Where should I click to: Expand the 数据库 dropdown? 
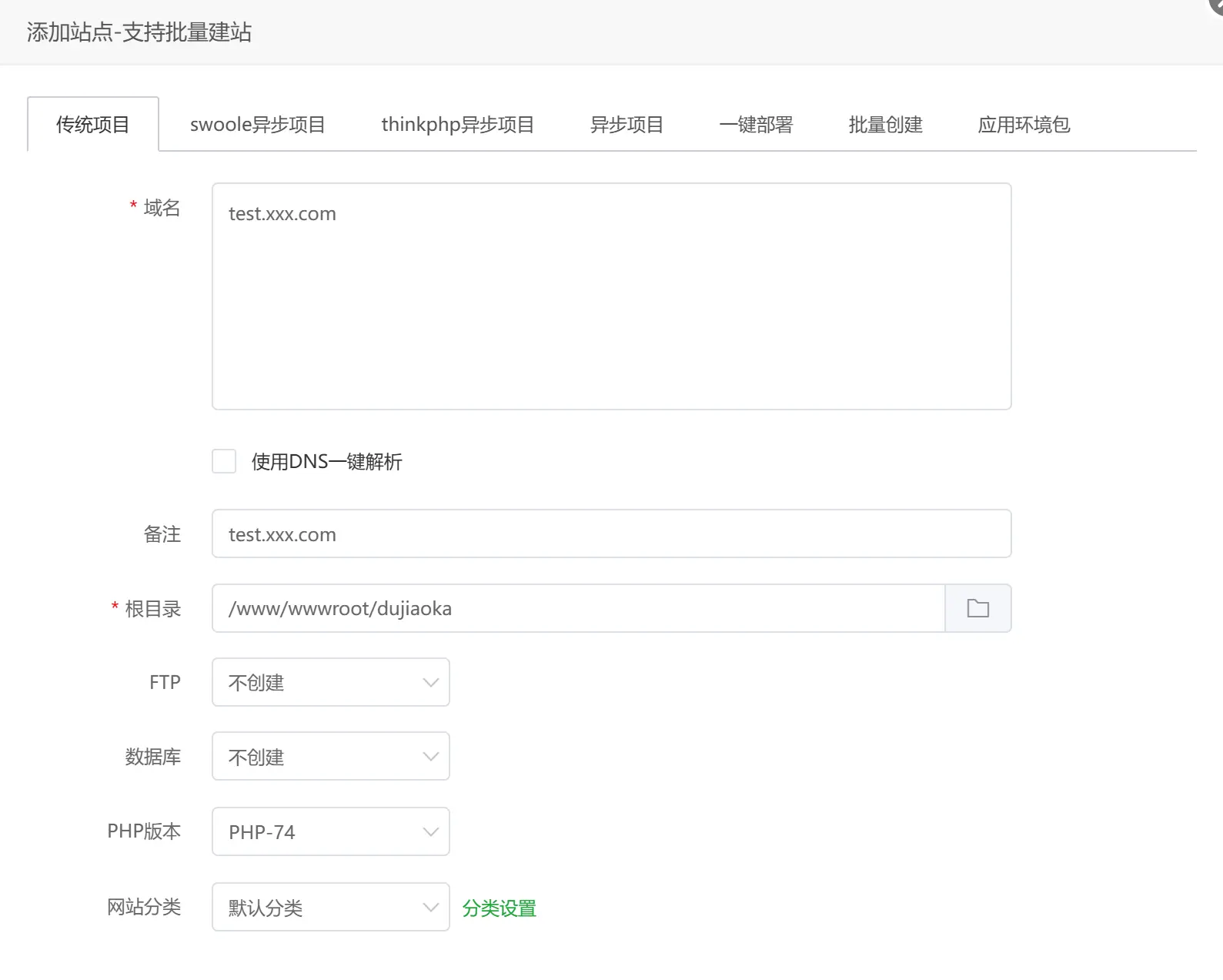[330, 756]
